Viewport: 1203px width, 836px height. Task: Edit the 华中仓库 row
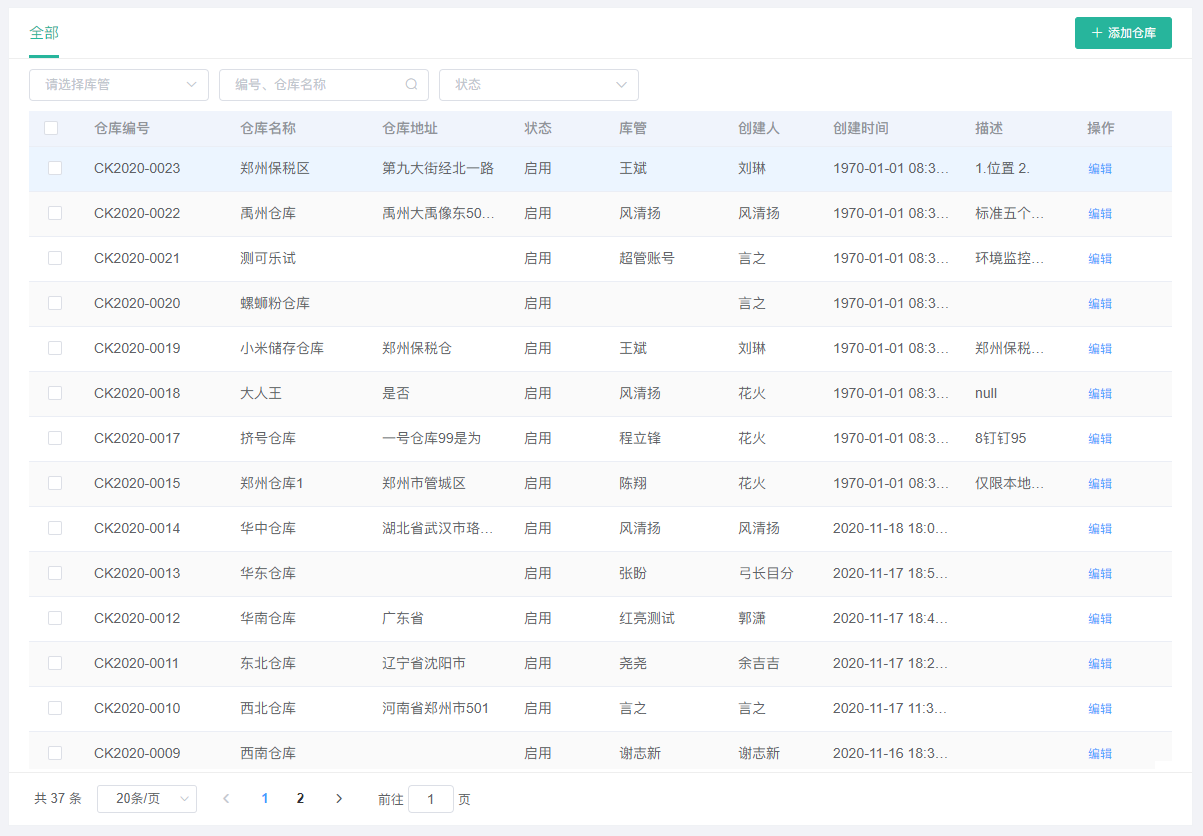click(x=1100, y=529)
